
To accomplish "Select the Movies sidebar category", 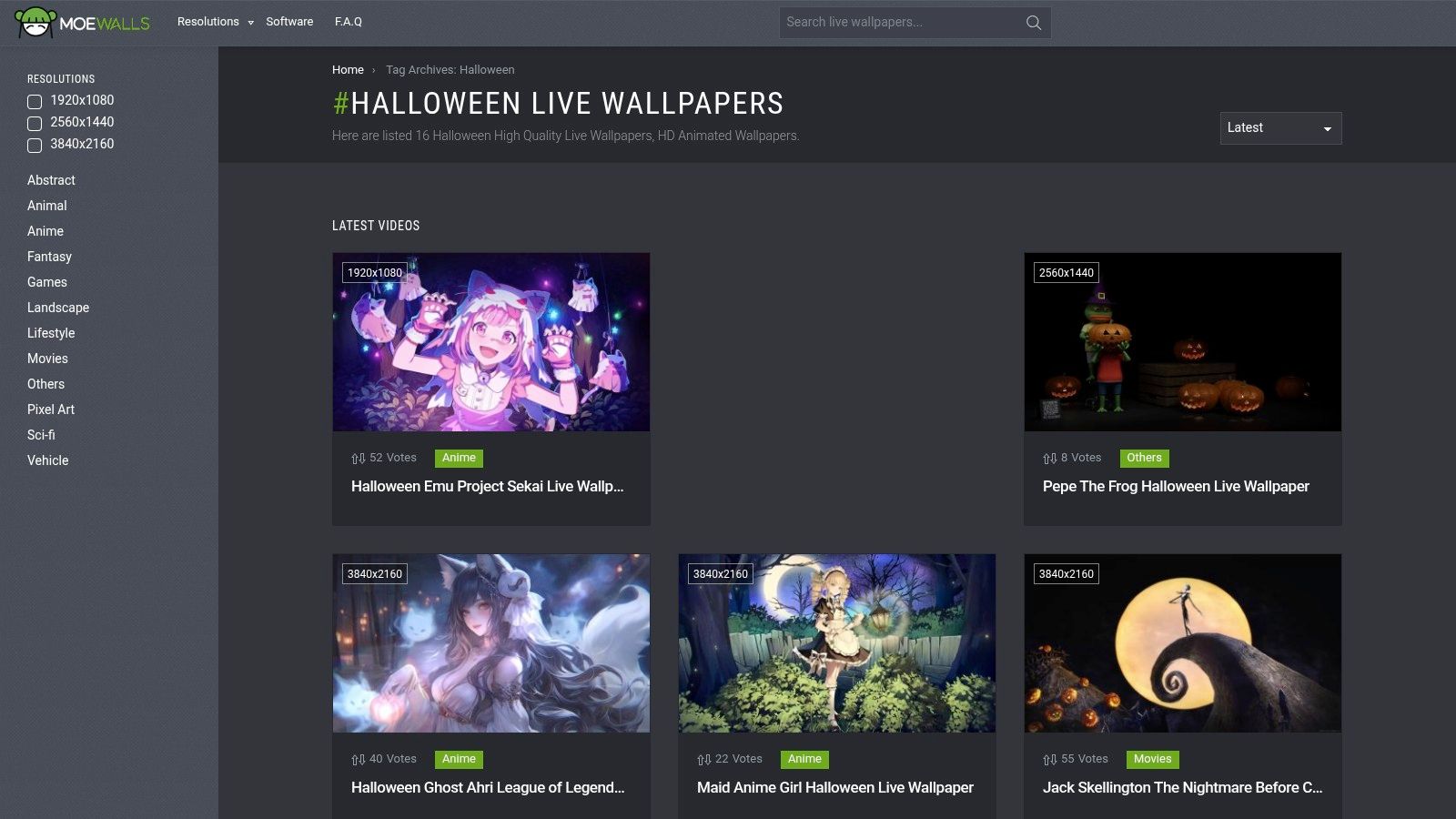I will point(47,359).
